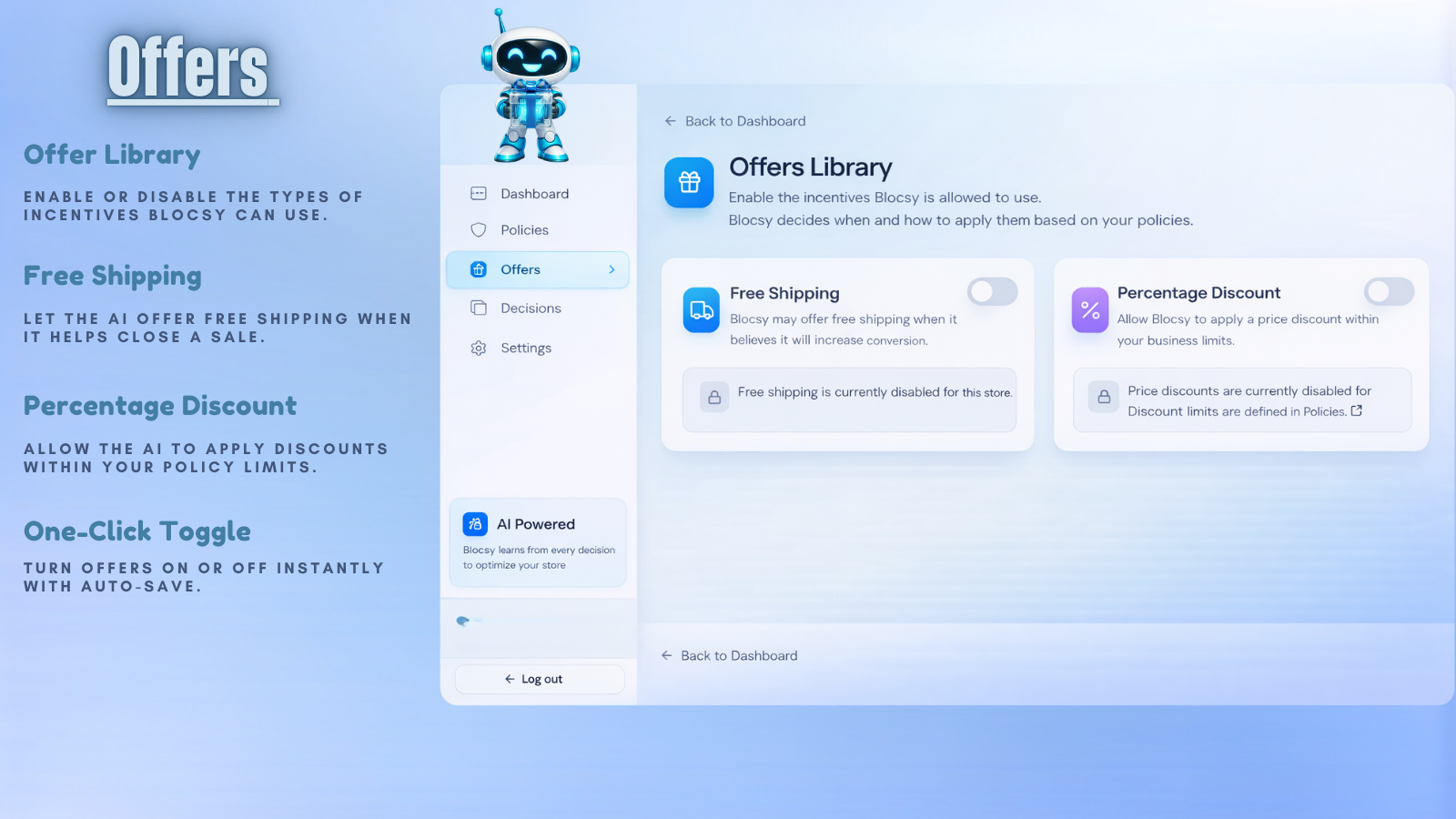The width and height of the screenshot is (1456, 819).
Task: Click the gift icon beside Offers Library
Action: pyautogui.click(x=689, y=182)
